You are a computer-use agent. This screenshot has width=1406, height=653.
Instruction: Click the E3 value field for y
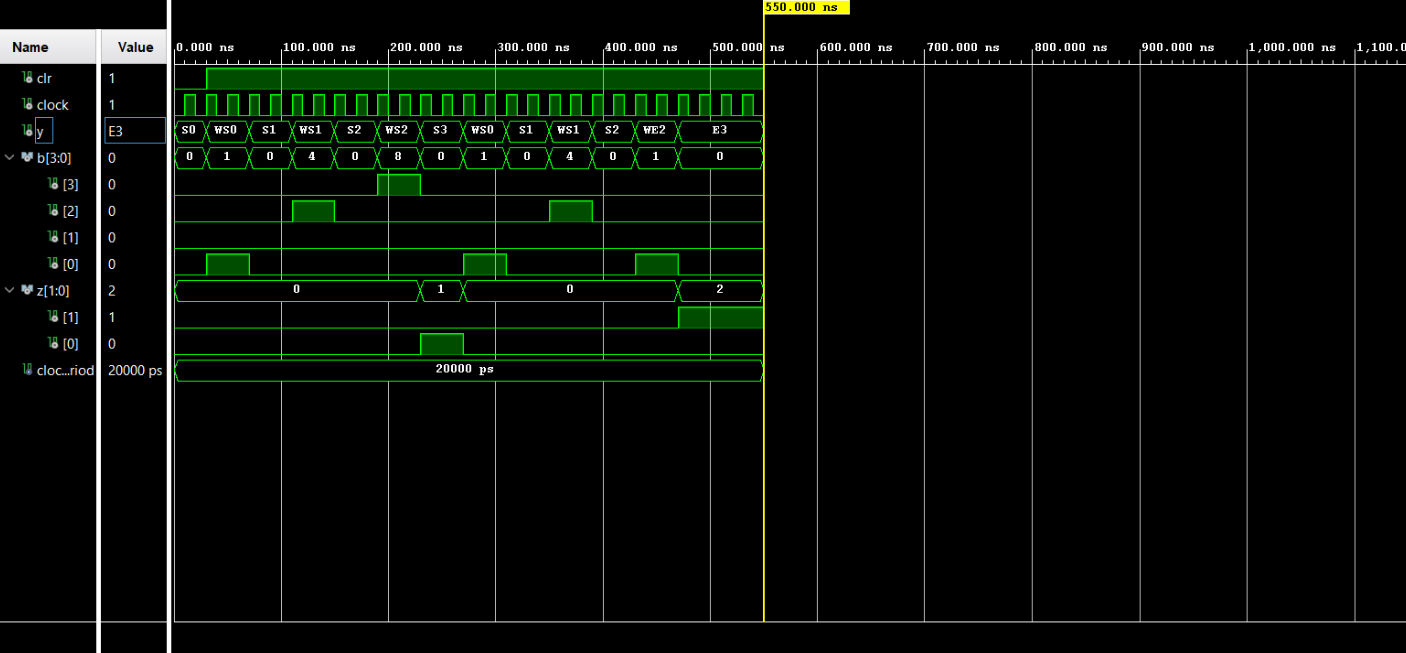(135, 131)
